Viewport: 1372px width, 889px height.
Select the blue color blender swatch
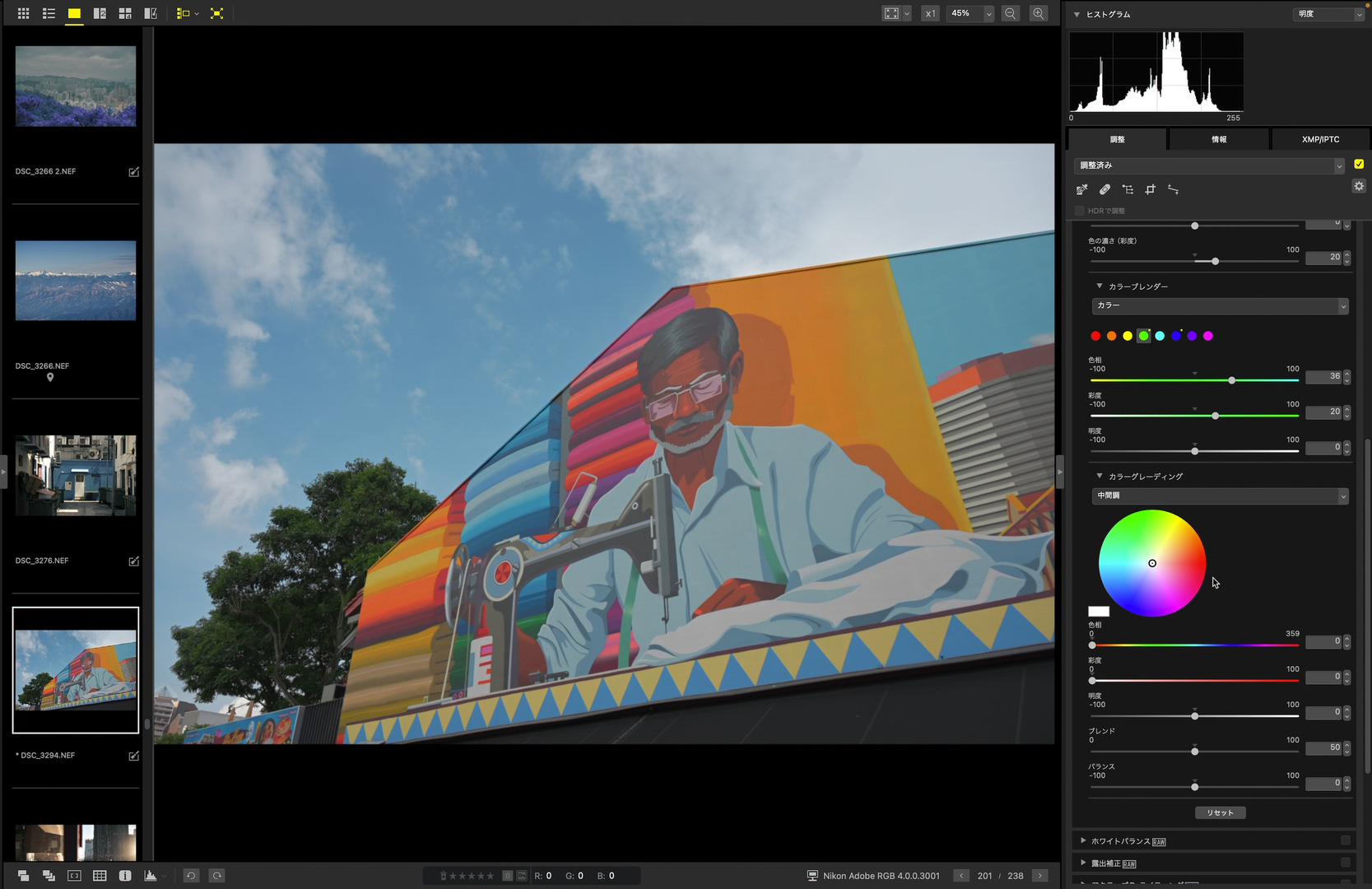coord(1176,336)
